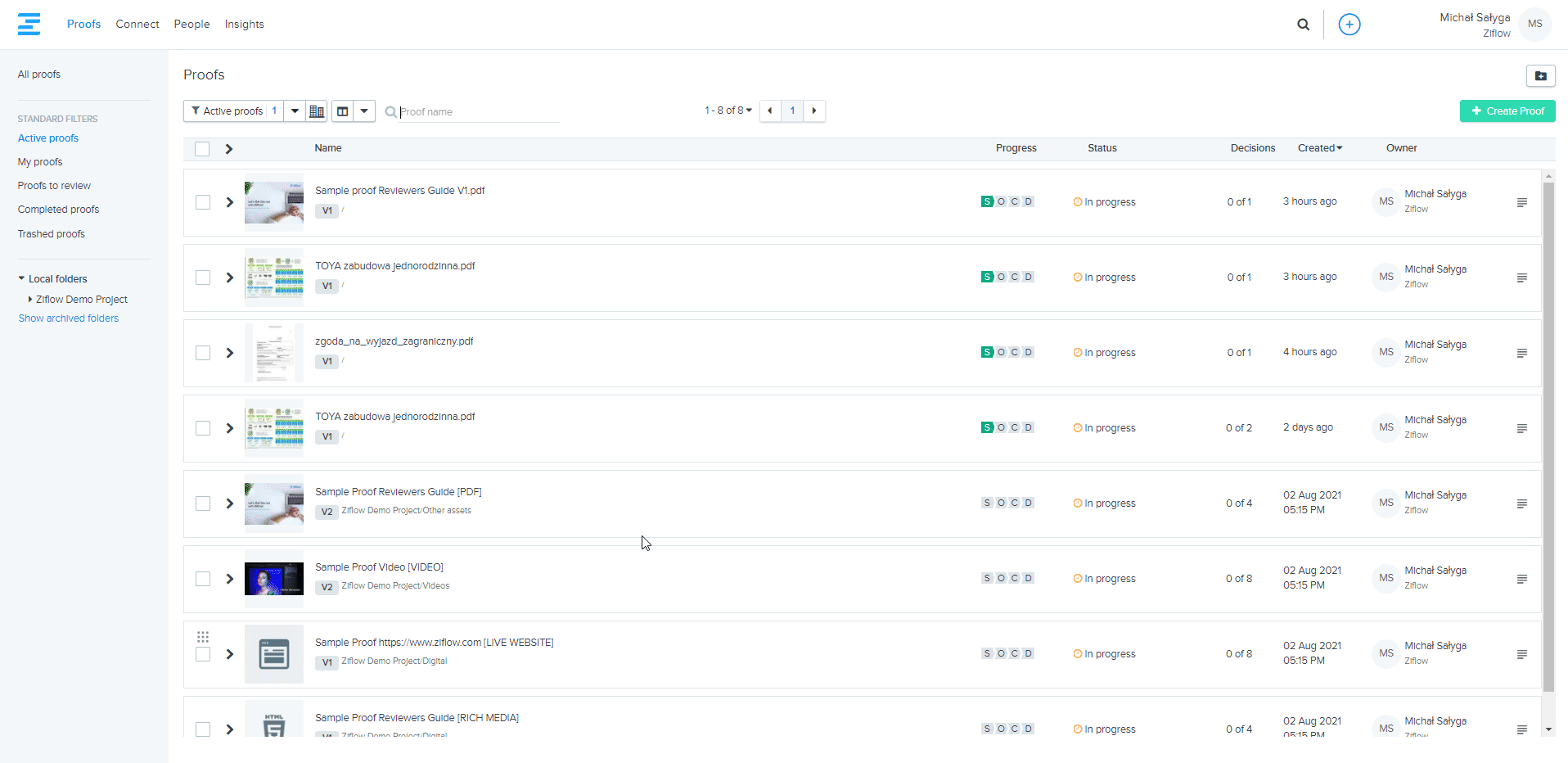The height and width of the screenshot is (763, 1568).
Task: Expand the Ziflow Demo Project folder
Action: [x=30, y=300]
